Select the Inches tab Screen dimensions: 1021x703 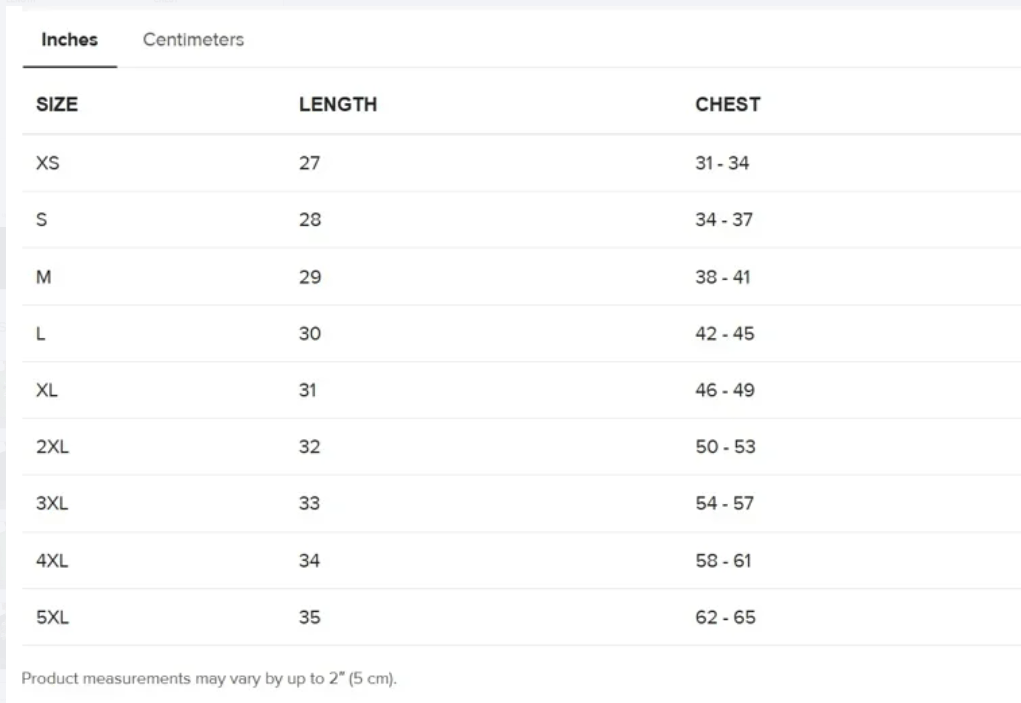(69, 40)
